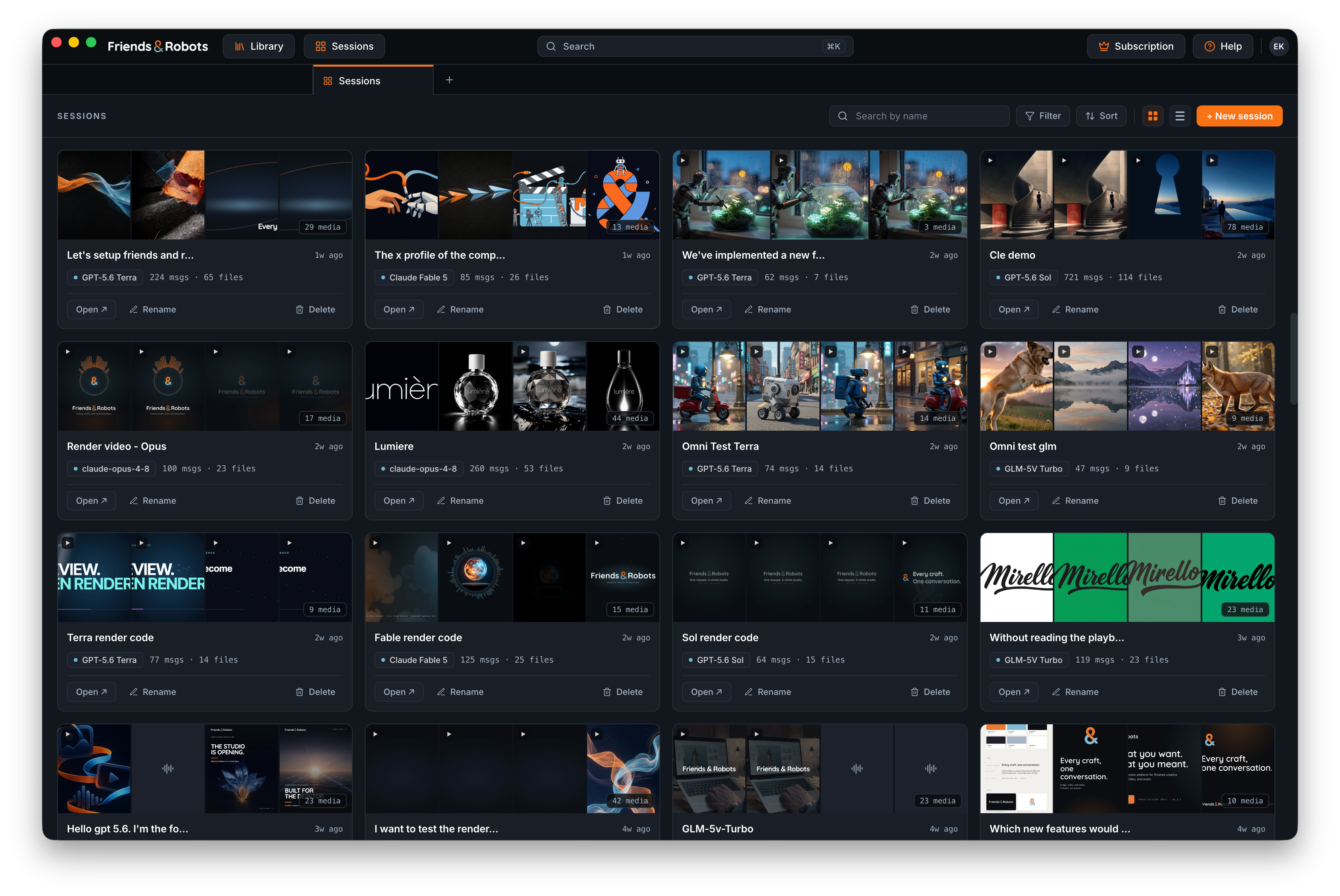Delete the Cle demo session
Screen dimensions: 1340x896
point(1237,309)
